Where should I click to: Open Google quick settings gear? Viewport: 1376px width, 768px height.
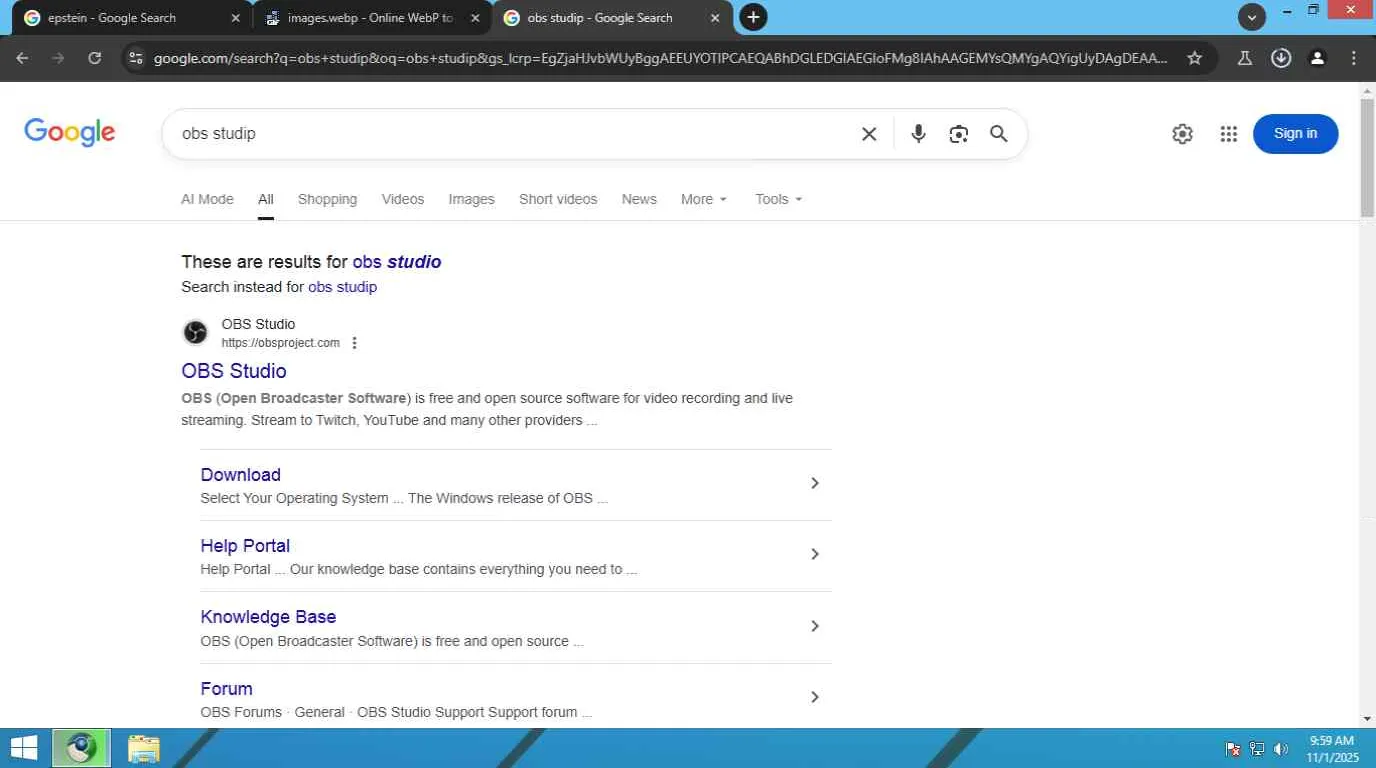1182,134
